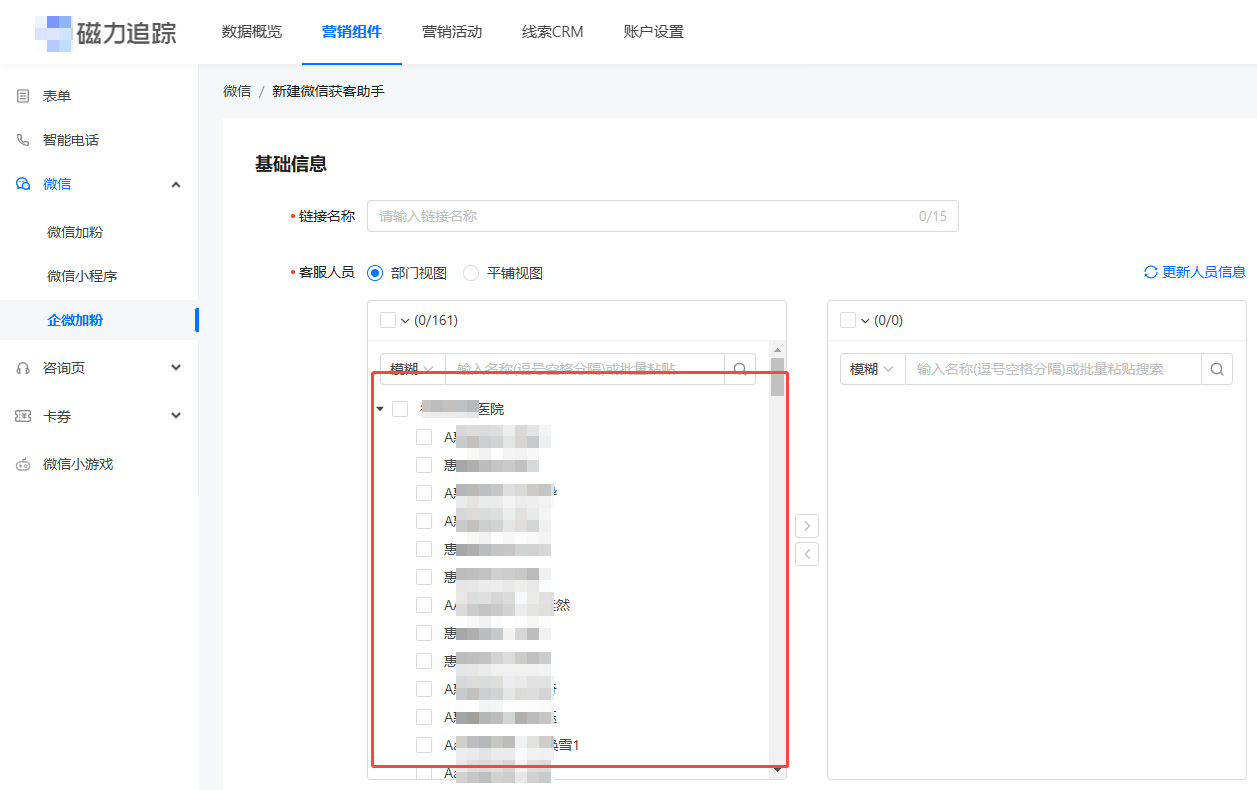Click the 微信小游戏 game icon
Image resolution: width=1257 pixels, height=790 pixels.
click(x=21, y=463)
